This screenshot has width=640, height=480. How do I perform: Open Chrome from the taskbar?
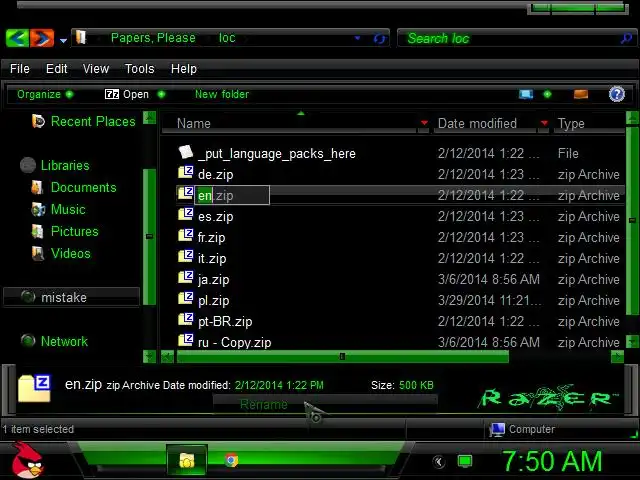click(231, 460)
